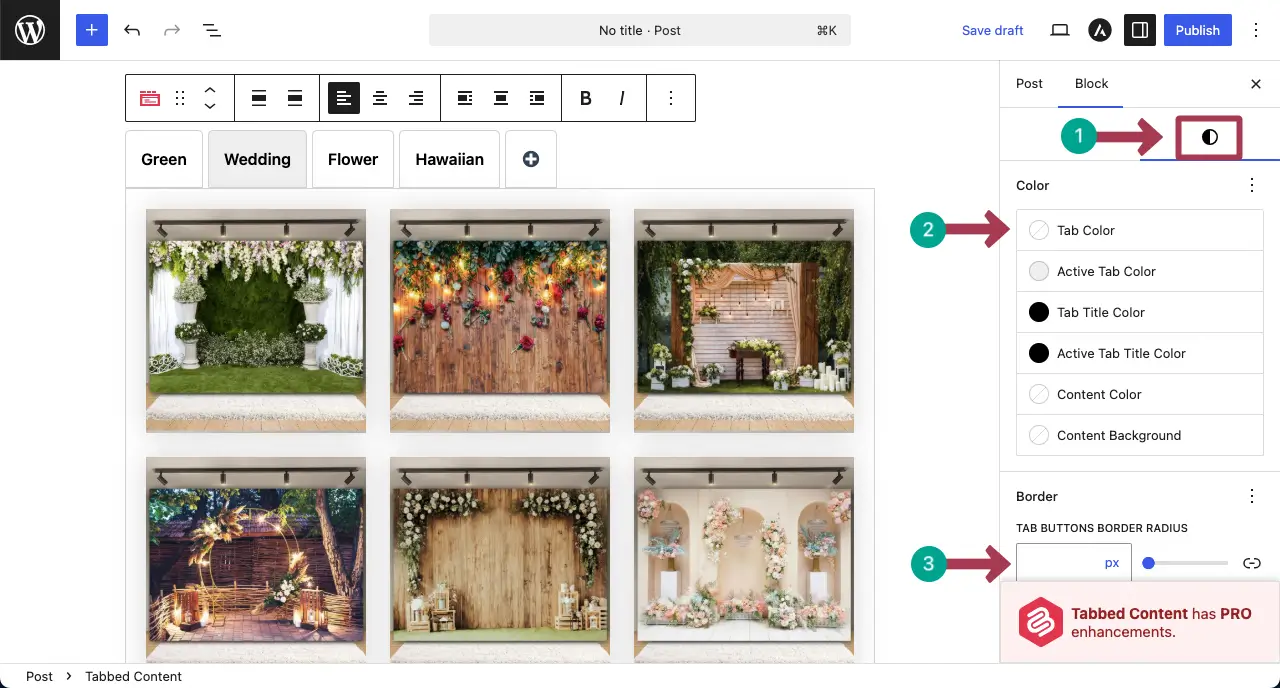1280x688 pixels.
Task: Click the Publish button
Action: click(x=1197, y=30)
